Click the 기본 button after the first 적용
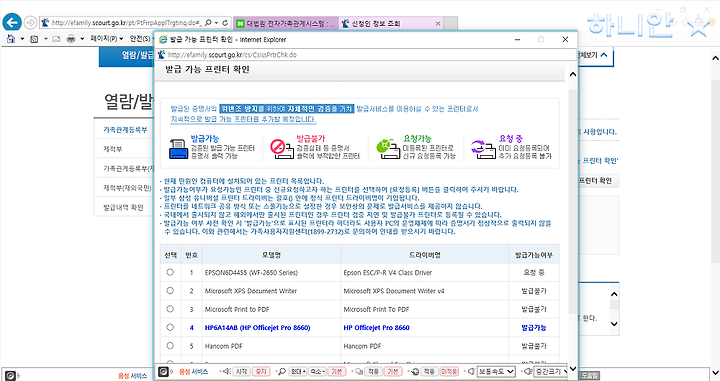This screenshot has width=720, height=381. [393, 371]
